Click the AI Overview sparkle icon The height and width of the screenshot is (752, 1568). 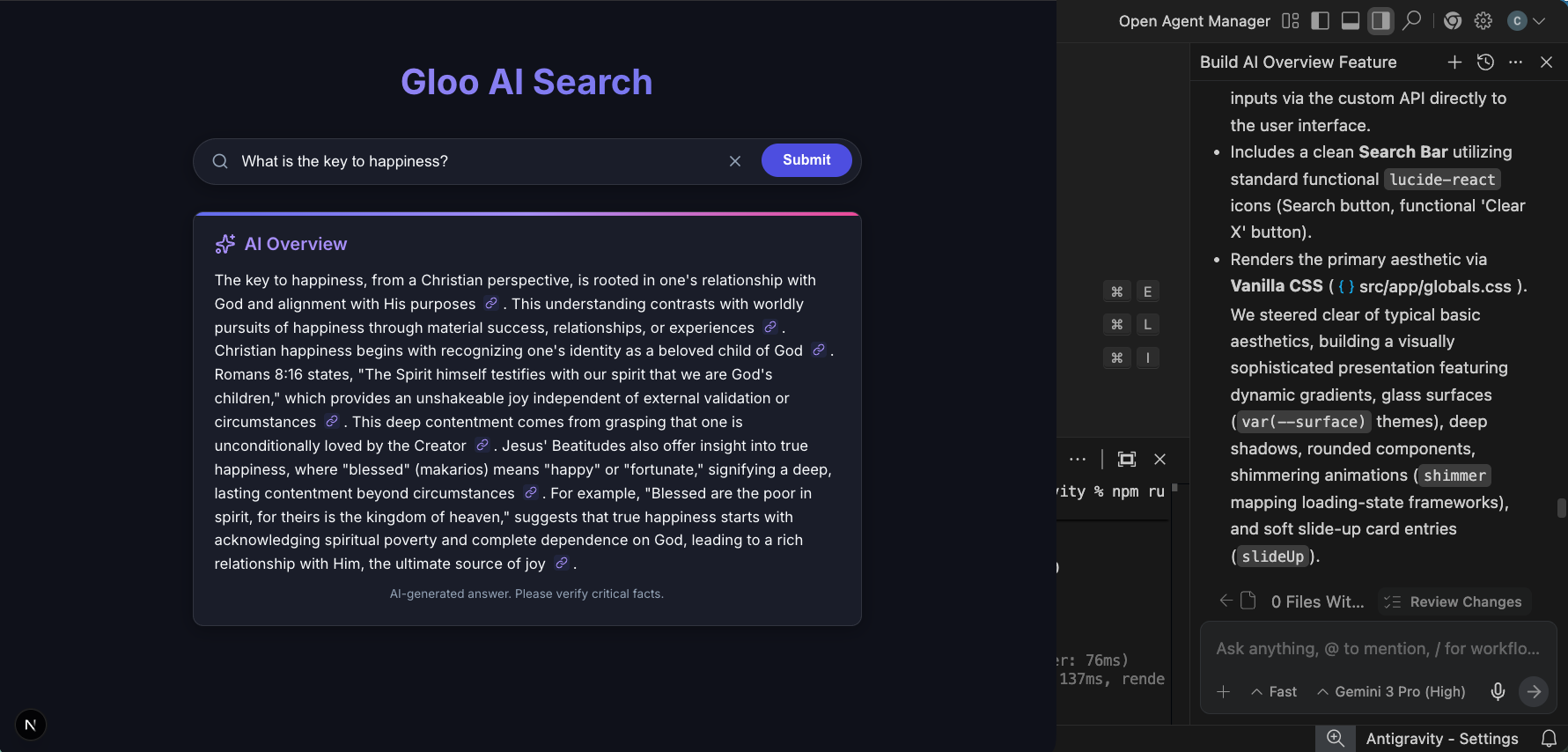225,244
